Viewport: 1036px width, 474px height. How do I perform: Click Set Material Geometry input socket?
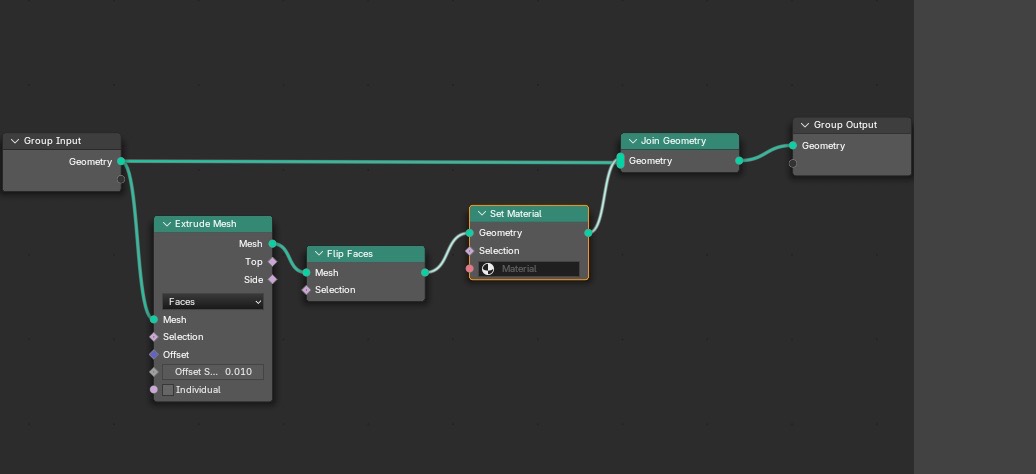[470, 233]
